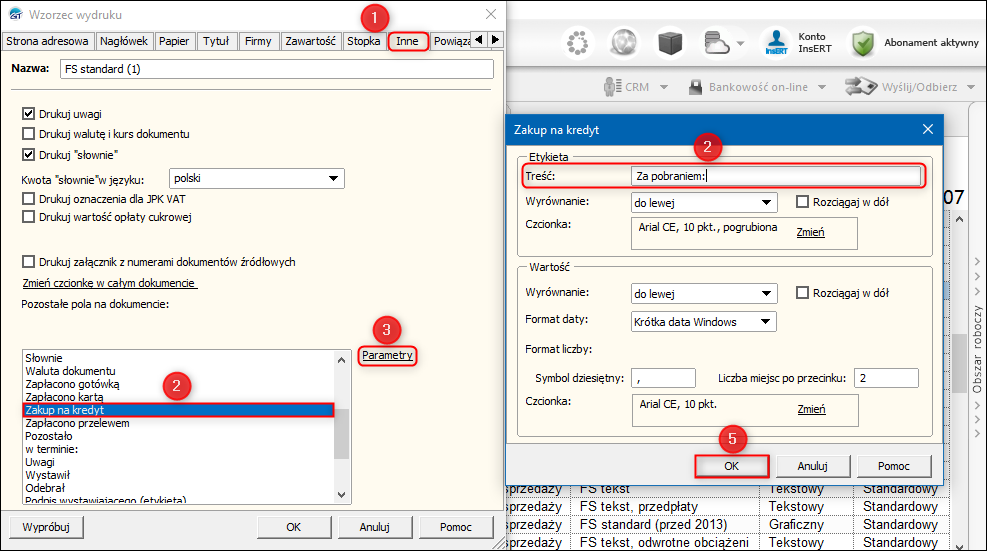987x551 pixels.
Task: Toggle Drukuj uwagi checkbox
Action: tap(28, 113)
